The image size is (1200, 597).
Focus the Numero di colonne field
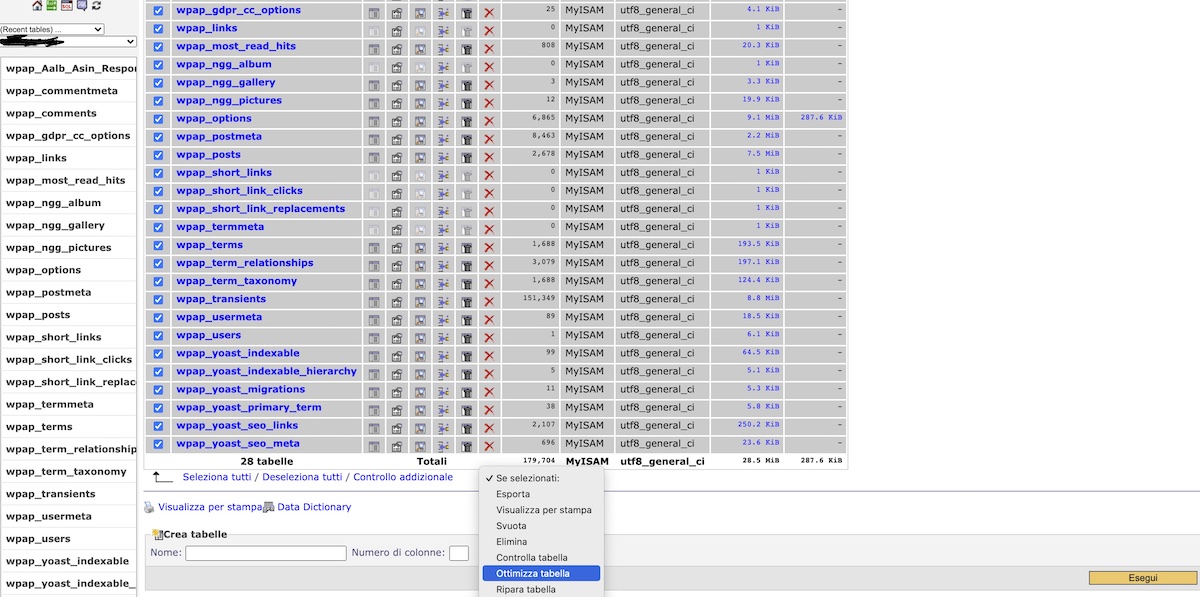pos(459,553)
